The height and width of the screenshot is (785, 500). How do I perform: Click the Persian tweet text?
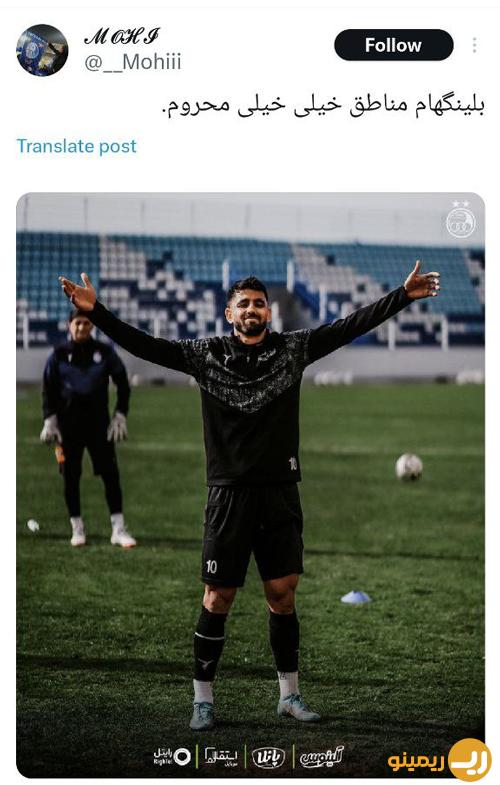click(323, 104)
